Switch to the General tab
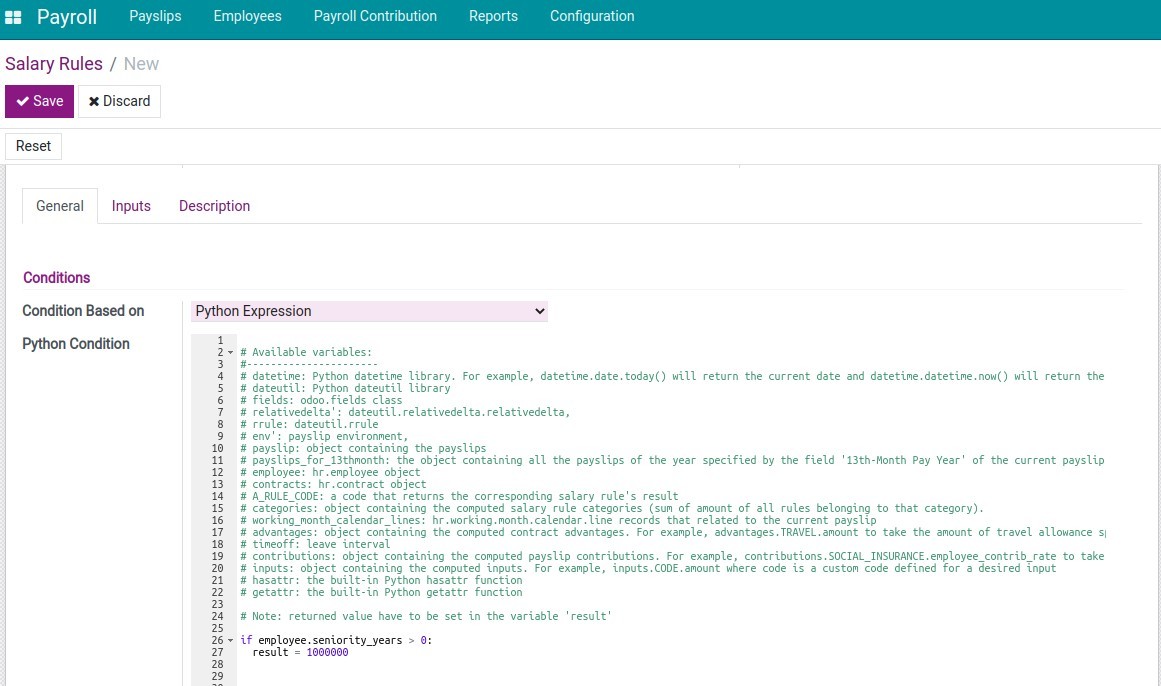This screenshot has height=686, width=1161. click(x=60, y=206)
